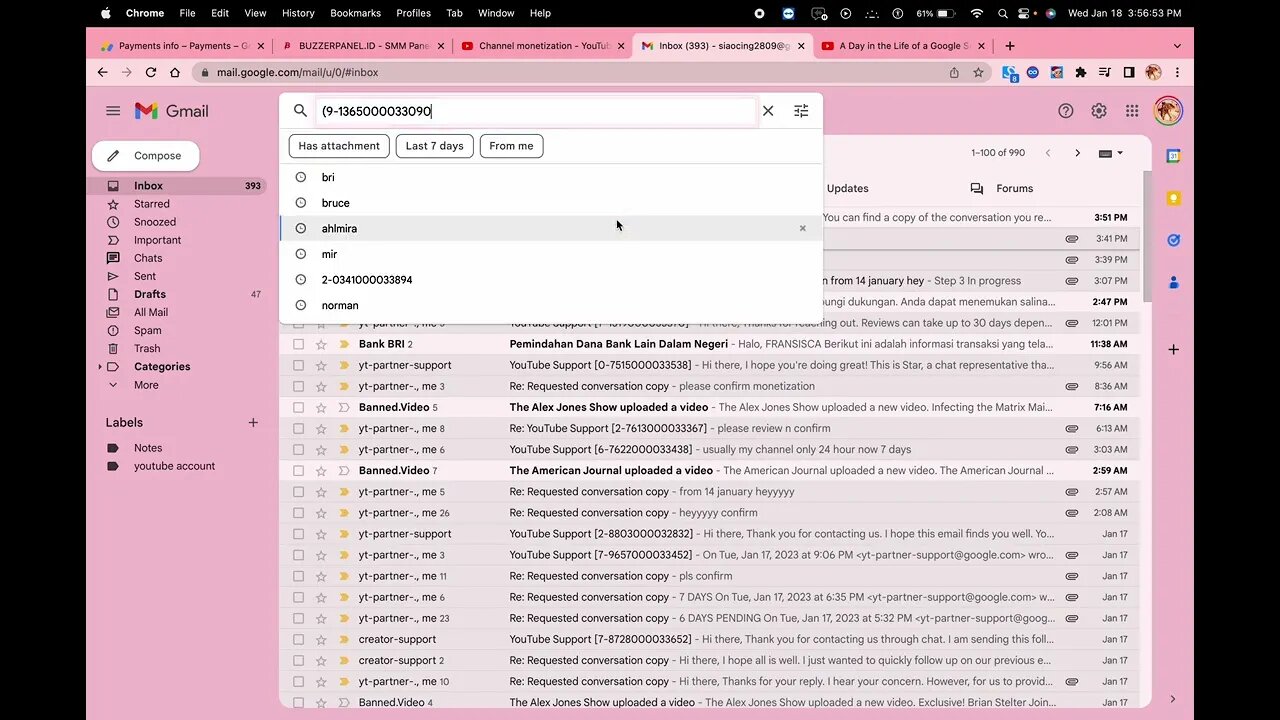
Task: Open a new Chrome tab
Action: click(1010, 46)
